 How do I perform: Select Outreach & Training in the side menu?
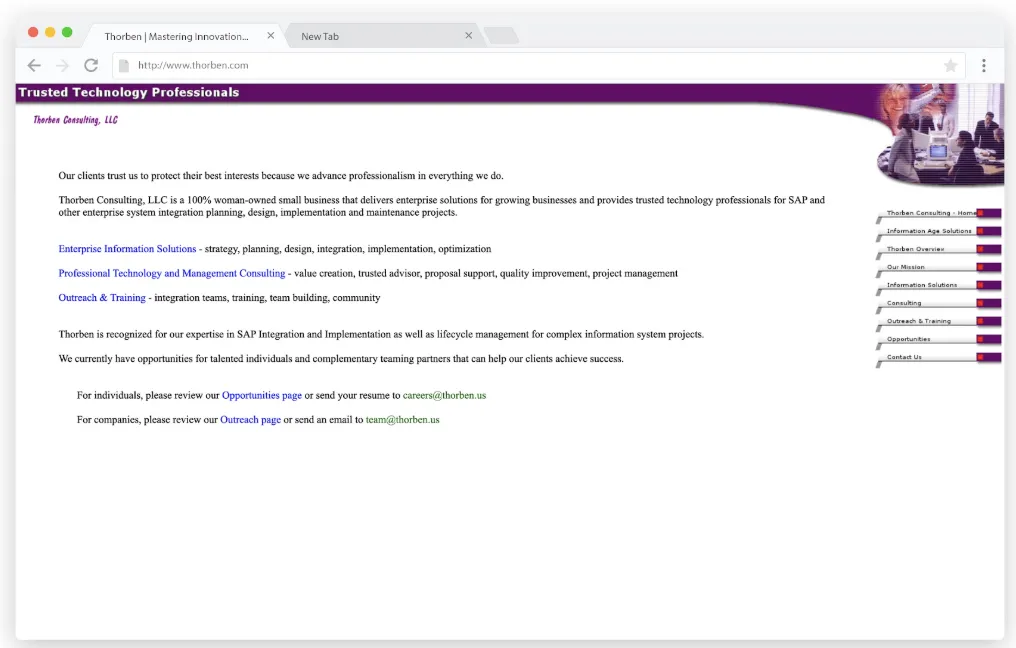(939, 321)
